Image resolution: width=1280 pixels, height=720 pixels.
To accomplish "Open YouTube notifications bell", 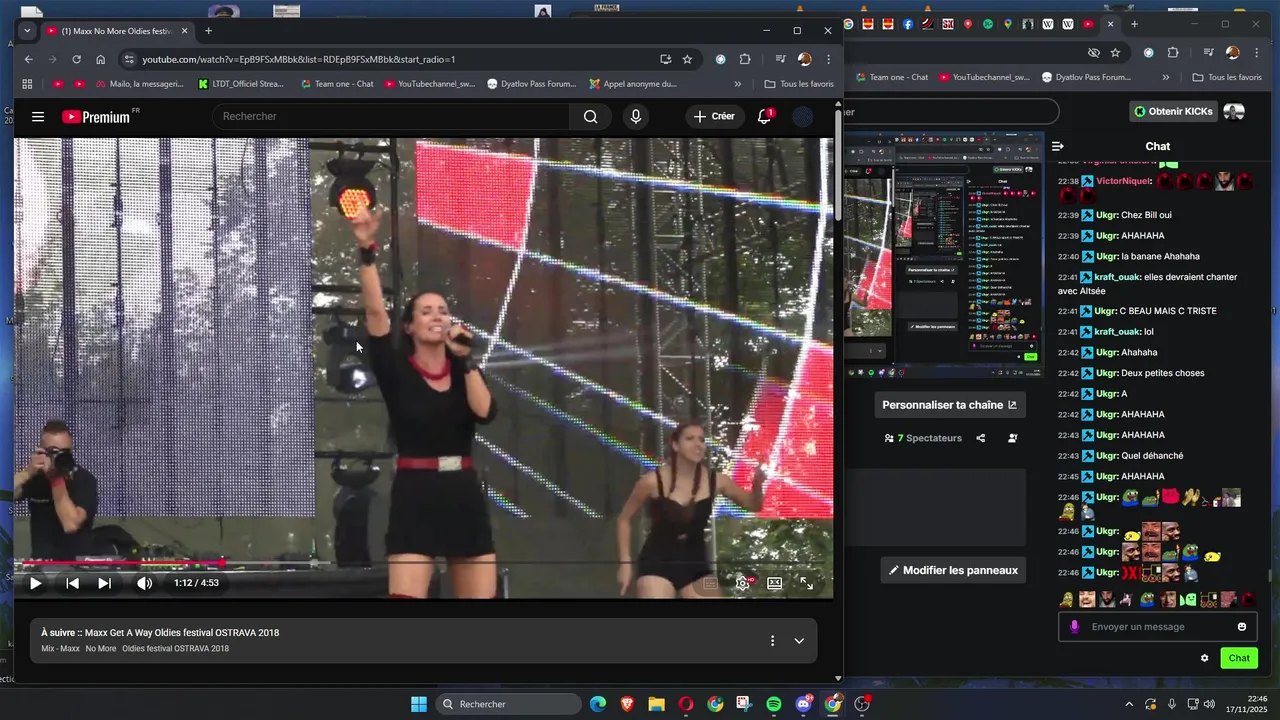I will coord(765,117).
